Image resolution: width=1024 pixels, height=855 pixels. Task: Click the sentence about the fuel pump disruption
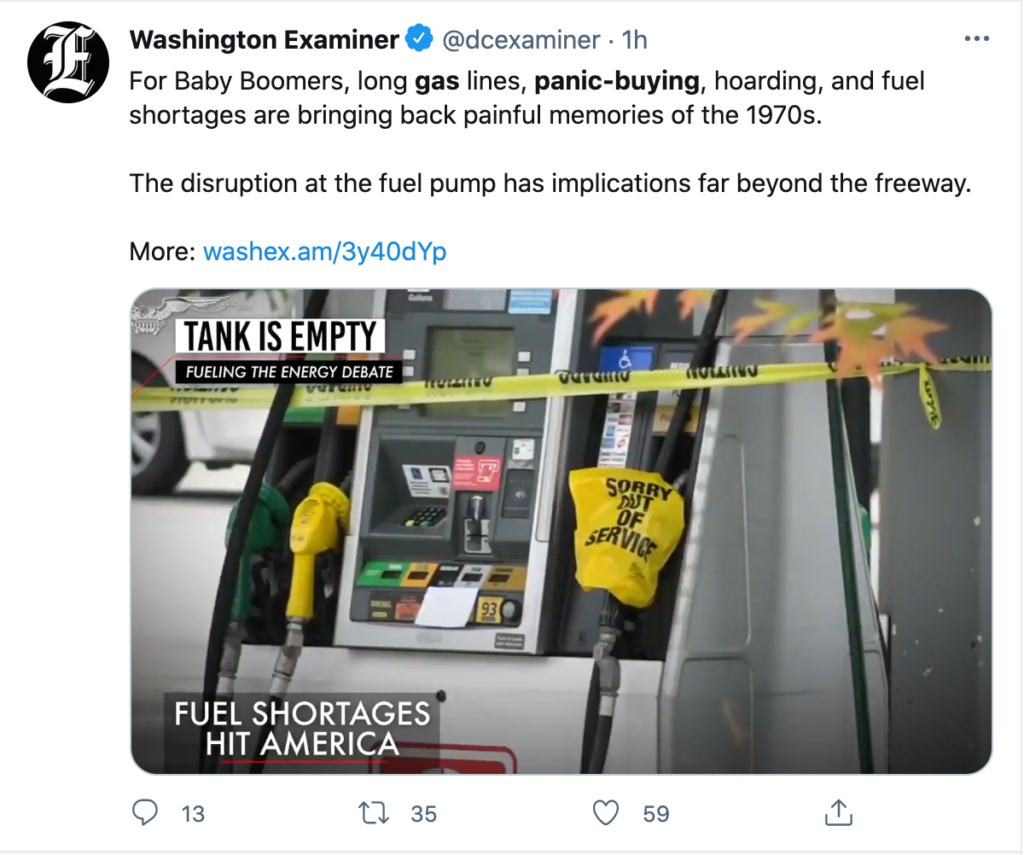pyautogui.click(x=550, y=183)
